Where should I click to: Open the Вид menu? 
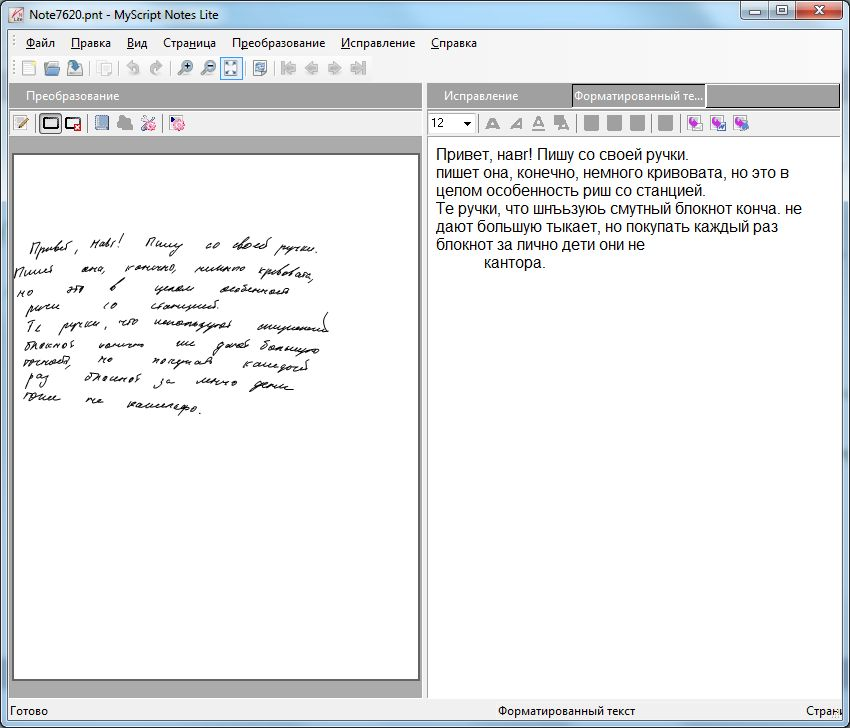137,43
